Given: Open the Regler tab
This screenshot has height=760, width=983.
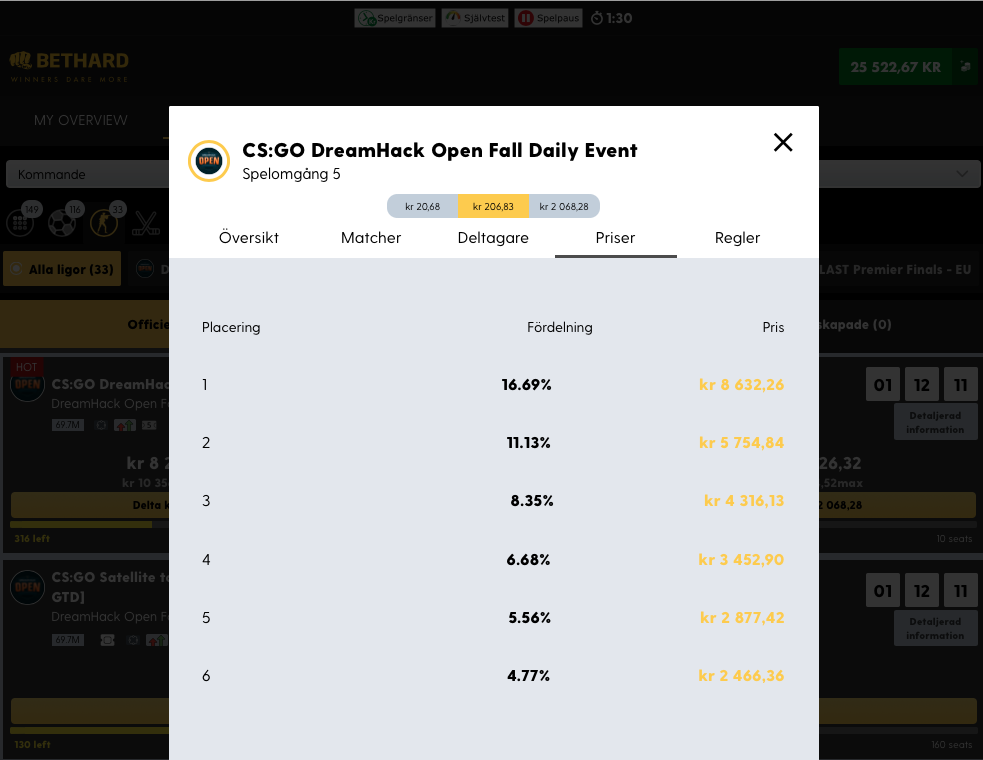Looking at the screenshot, I should (x=737, y=238).
